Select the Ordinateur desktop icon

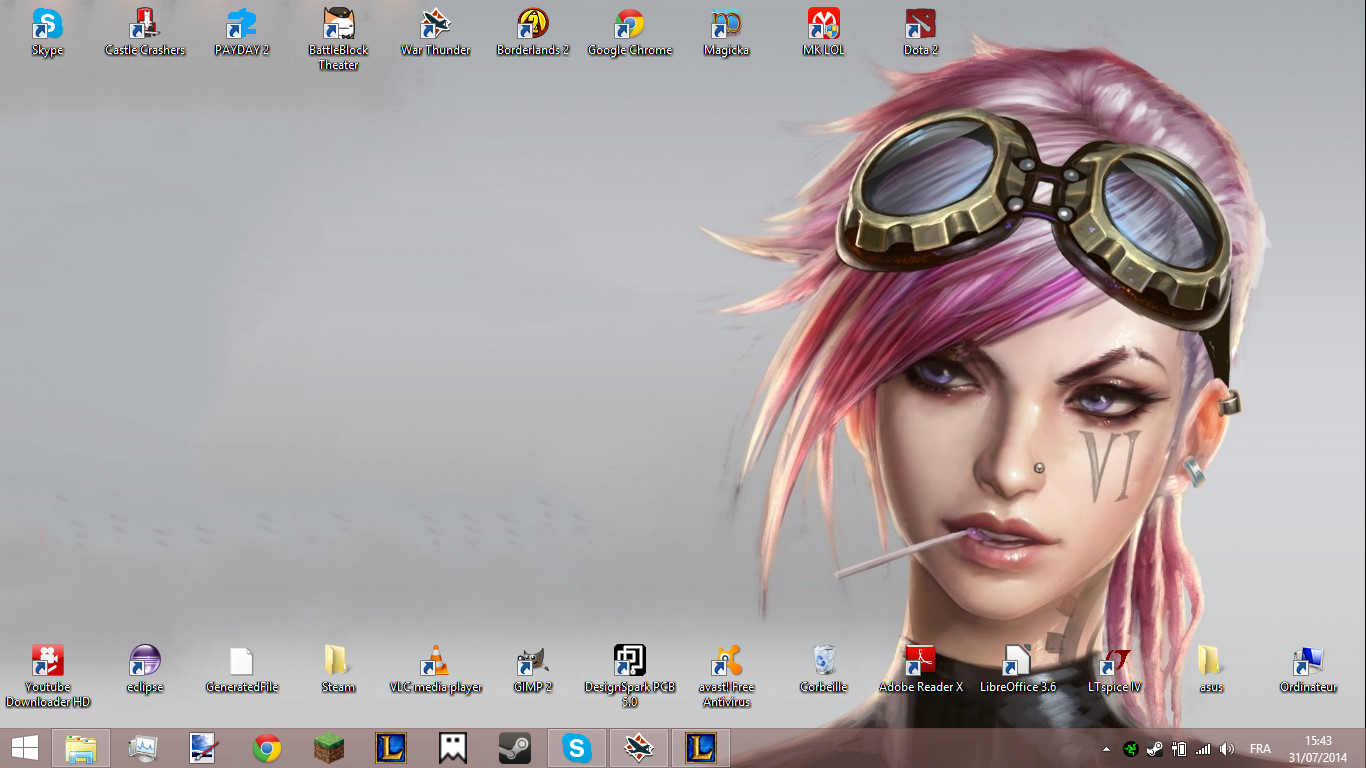(1308, 669)
